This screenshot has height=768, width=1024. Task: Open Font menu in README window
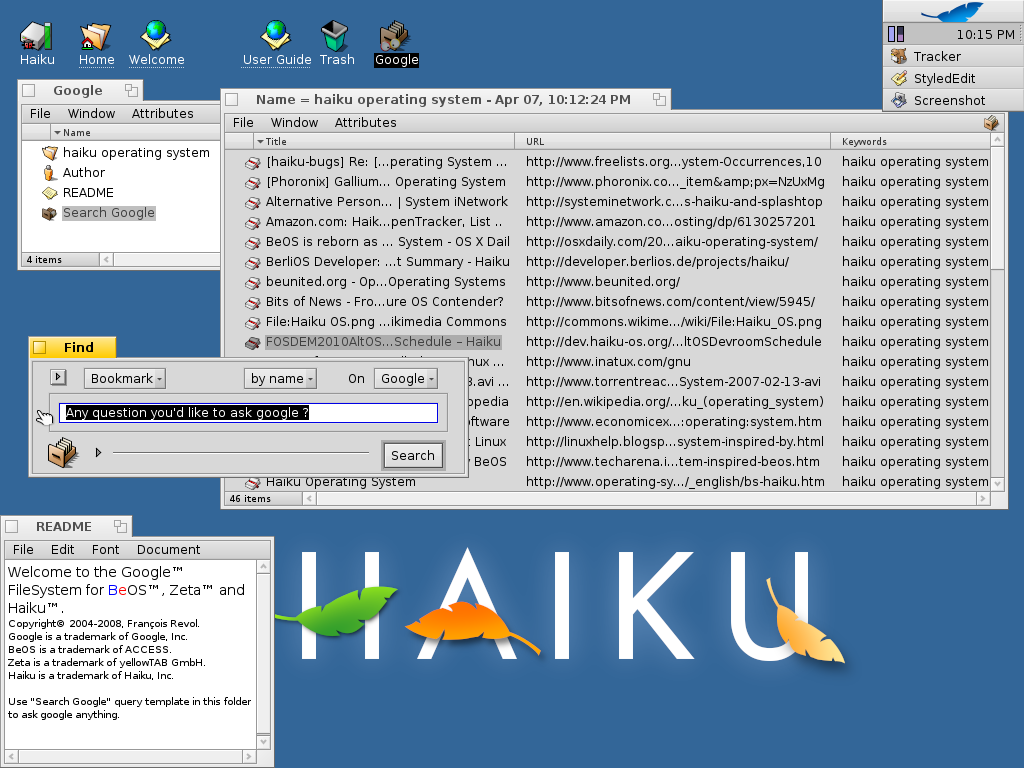point(105,550)
